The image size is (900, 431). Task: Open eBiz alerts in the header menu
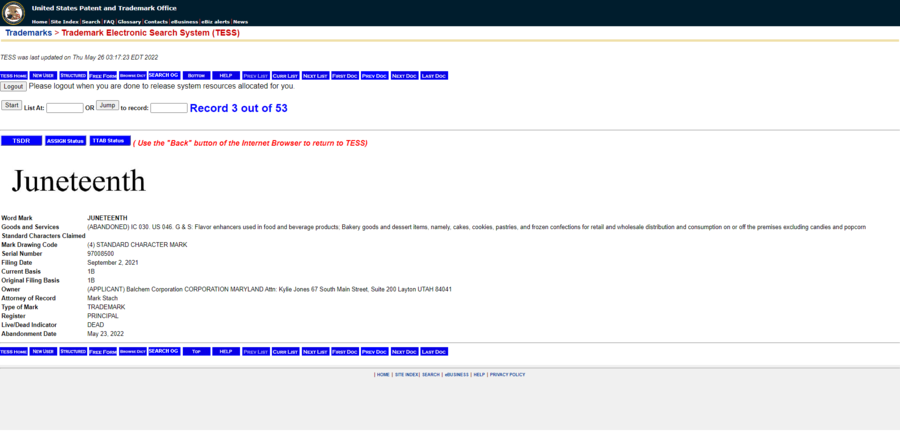(x=215, y=22)
